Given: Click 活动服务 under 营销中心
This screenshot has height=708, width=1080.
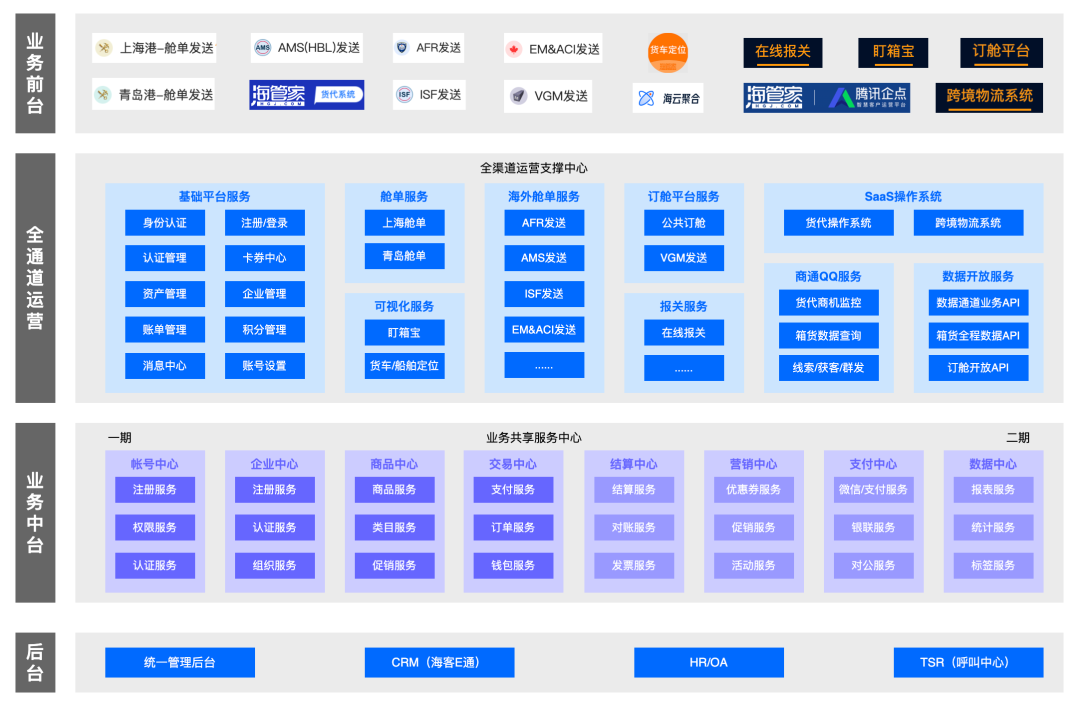Looking at the screenshot, I should tap(754, 565).
